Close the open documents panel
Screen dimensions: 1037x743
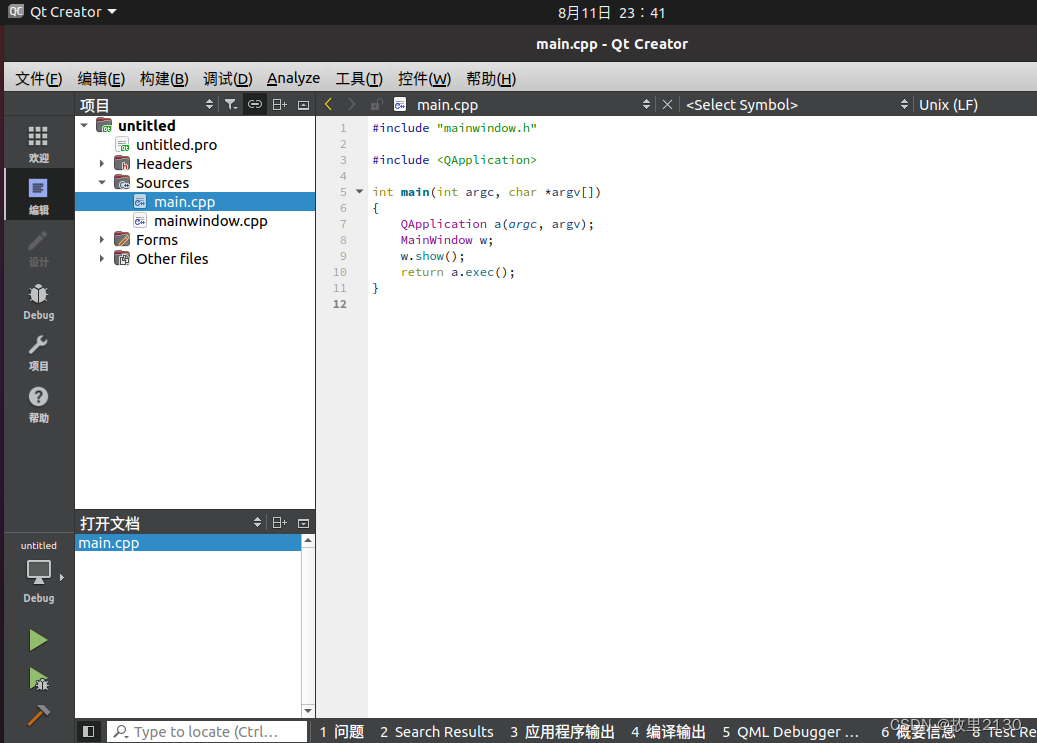[304, 523]
